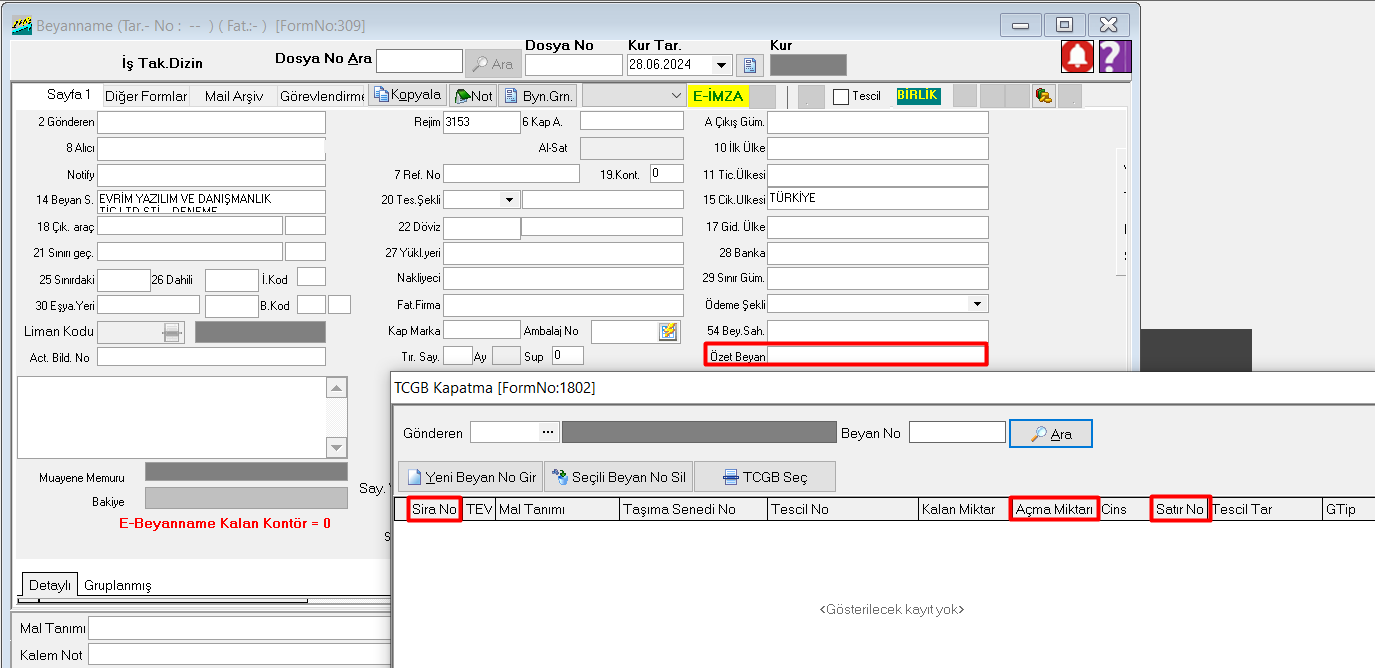
Task: Select the Gruplanmış tab
Action: click(x=117, y=585)
